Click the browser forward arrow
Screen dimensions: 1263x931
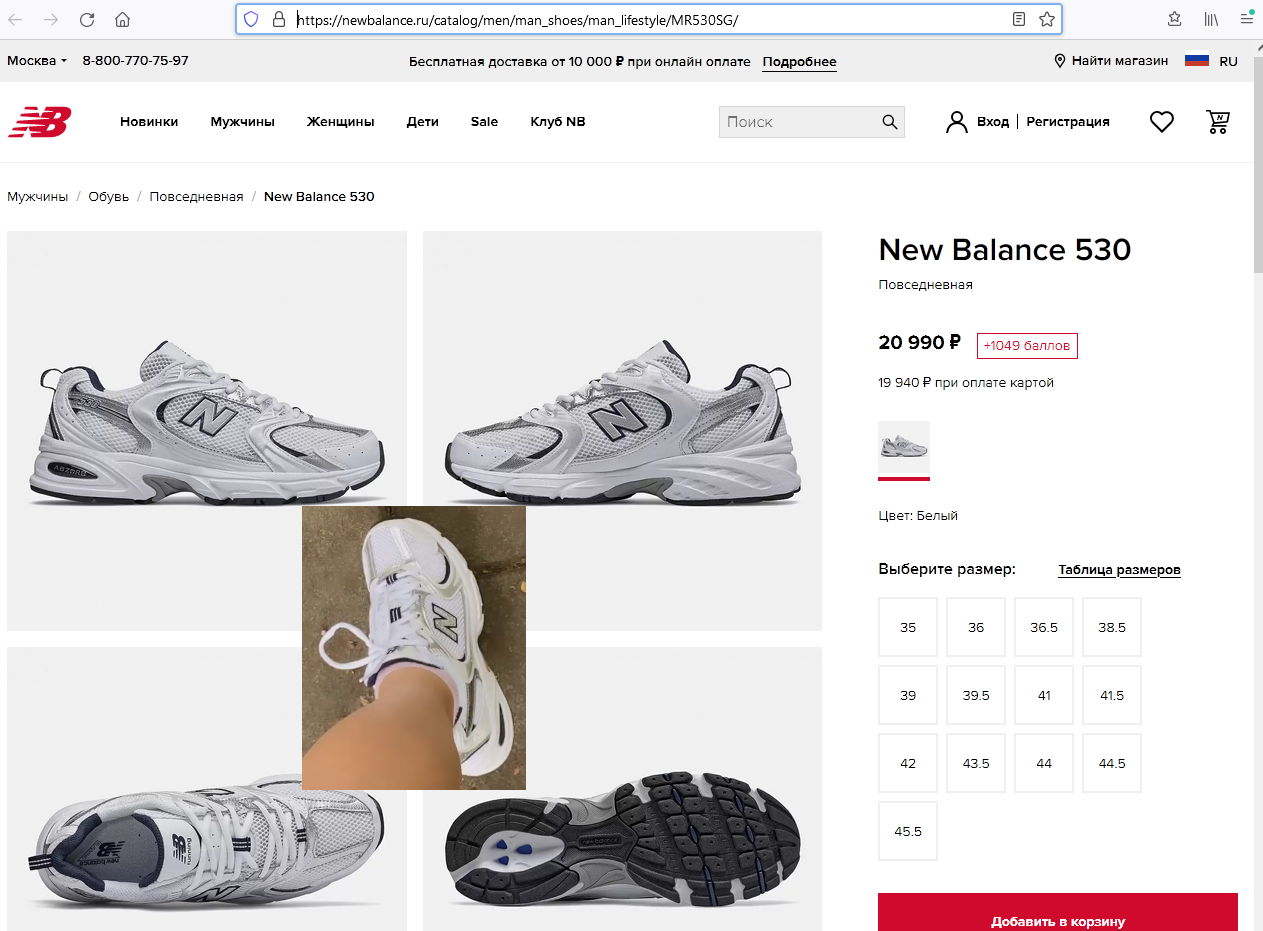click(51, 19)
